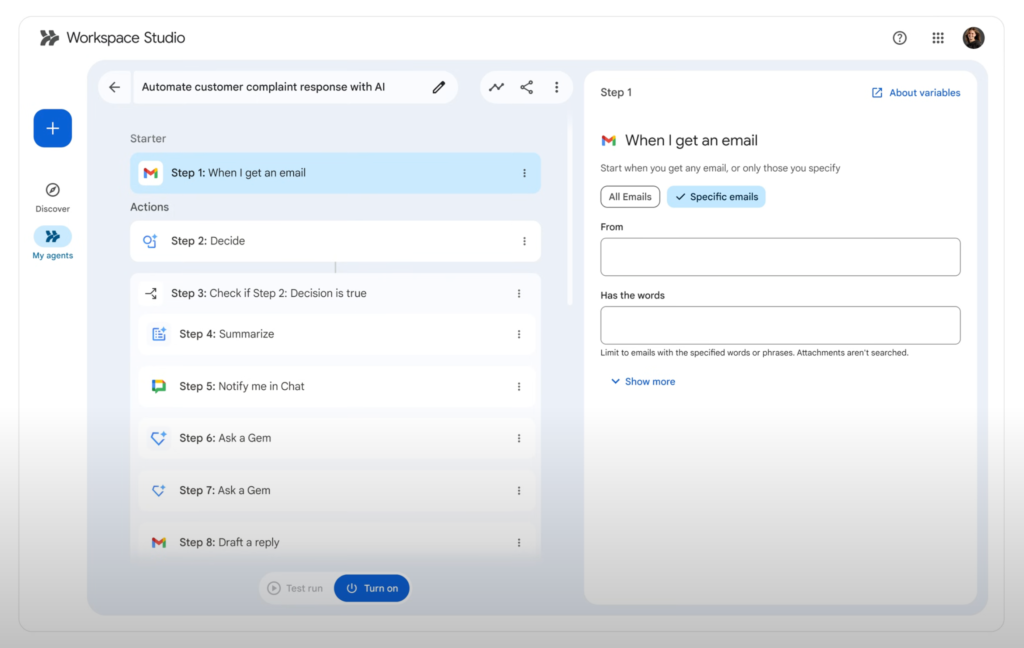Select the All Emails filter chip
Screen dimensions: 1024x648
pos(629,196)
